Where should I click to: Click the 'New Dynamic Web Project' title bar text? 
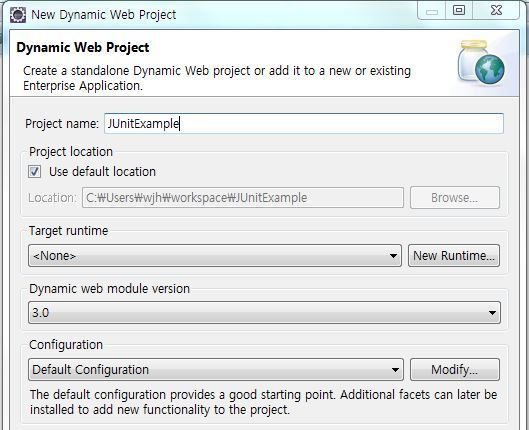pyautogui.click(x=104, y=15)
